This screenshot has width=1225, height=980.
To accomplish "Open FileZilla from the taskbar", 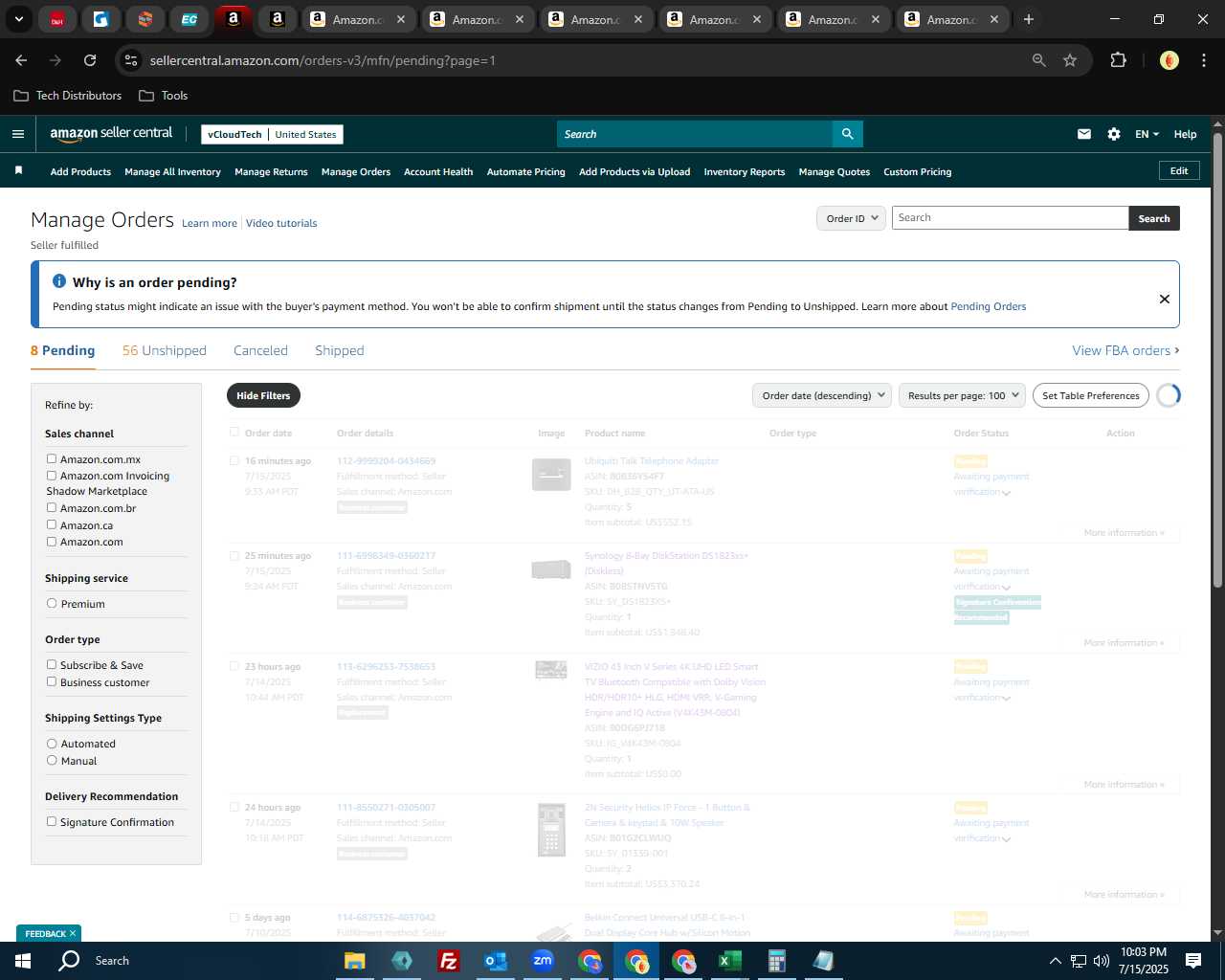I will (449, 961).
